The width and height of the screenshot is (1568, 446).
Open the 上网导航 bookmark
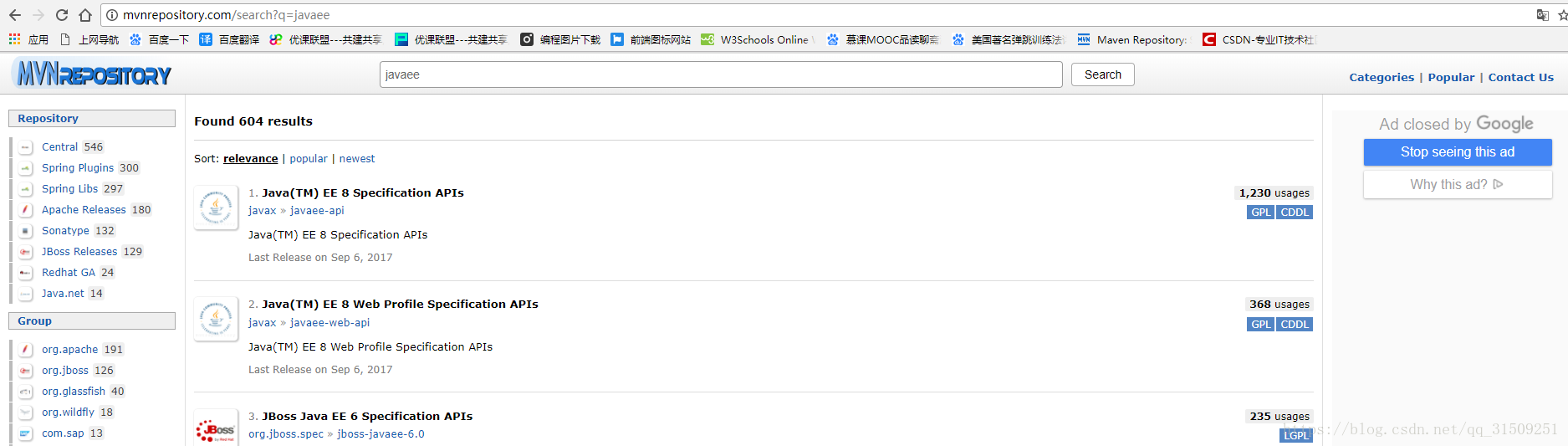coord(89,39)
